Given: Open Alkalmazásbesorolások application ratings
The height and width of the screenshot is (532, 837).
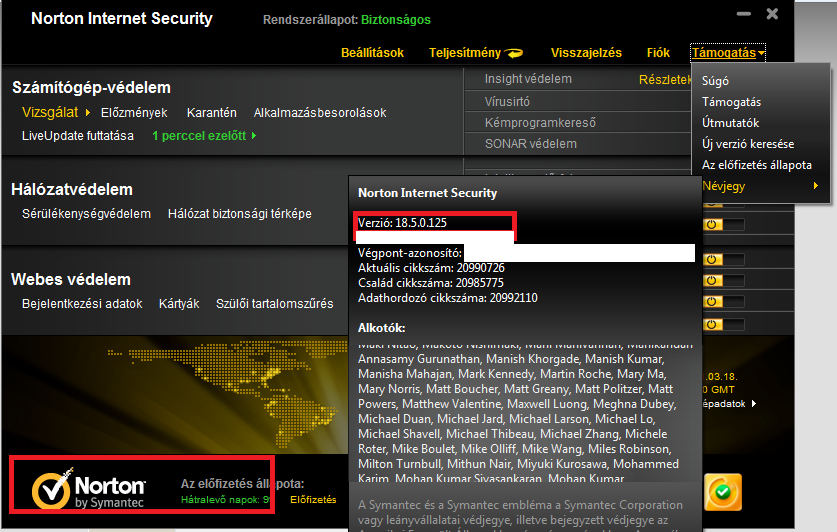Looking at the screenshot, I should [320, 113].
